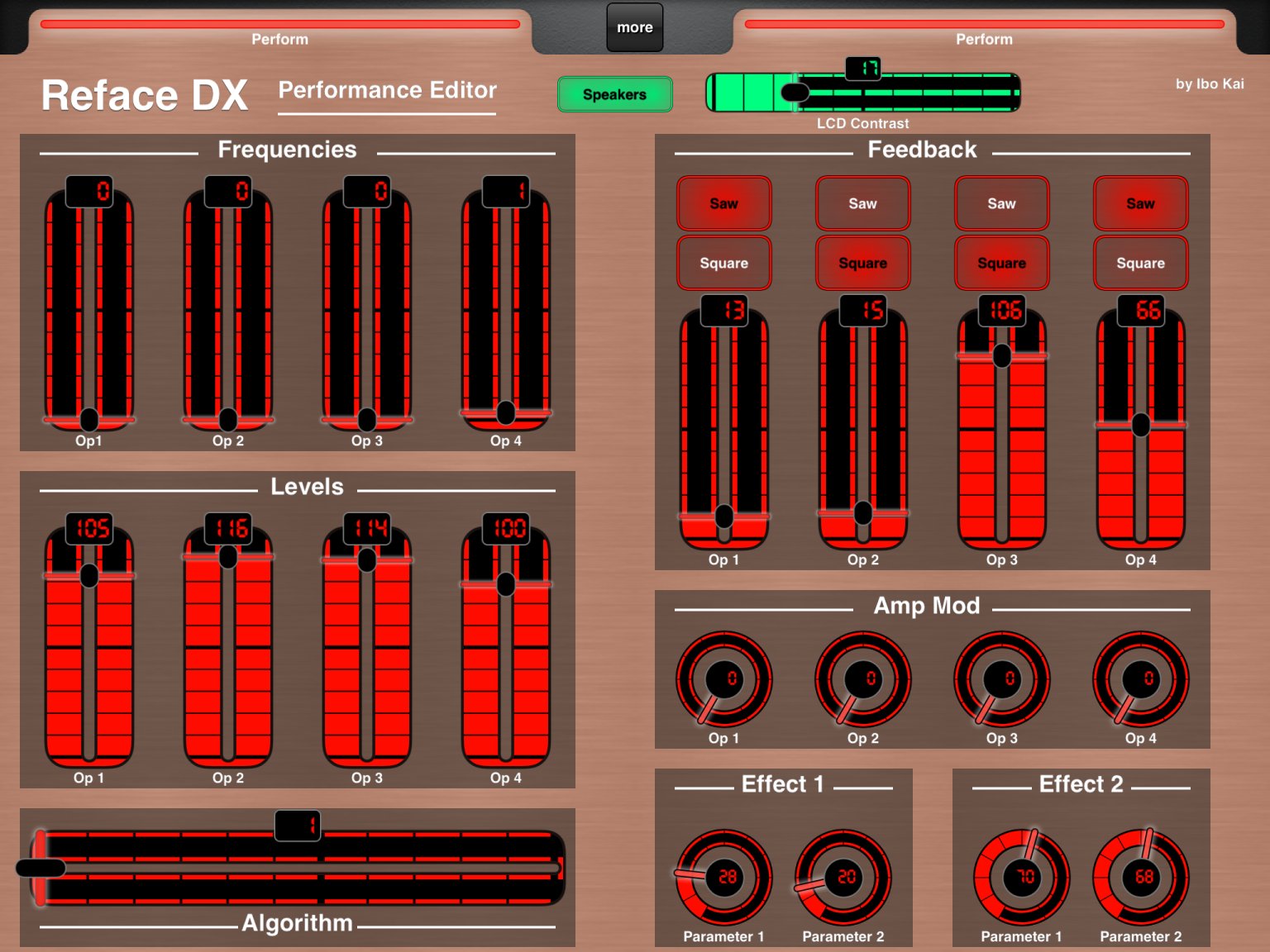1270x952 pixels.
Task: Click the Algorithm slider handle
Action: 41,868
